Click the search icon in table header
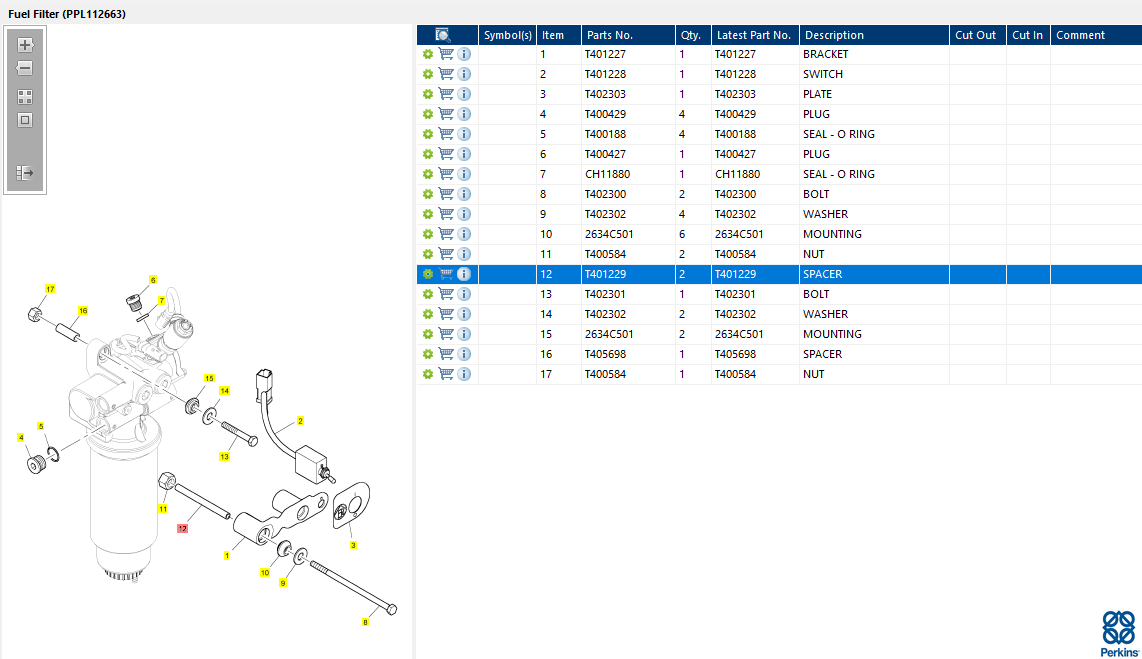 point(443,35)
